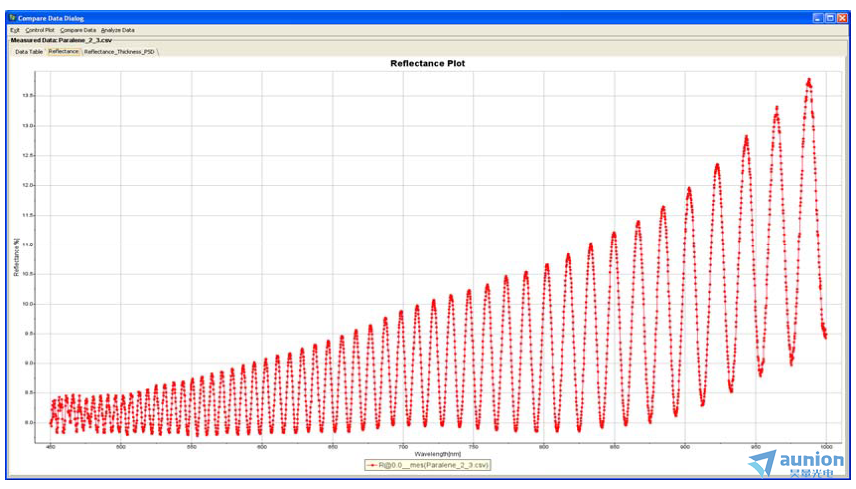Open the Analyze Data menu

click(118, 31)
